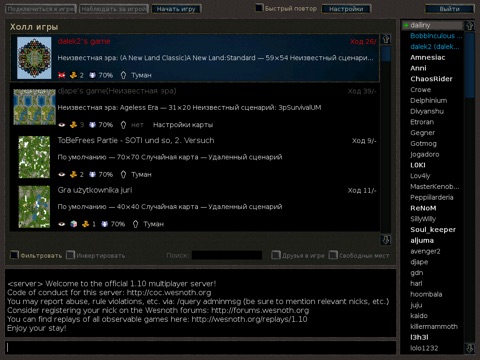Click gold icon in djape's game row
The height and width of the screenshot is (360, 480).
(73, 125)
